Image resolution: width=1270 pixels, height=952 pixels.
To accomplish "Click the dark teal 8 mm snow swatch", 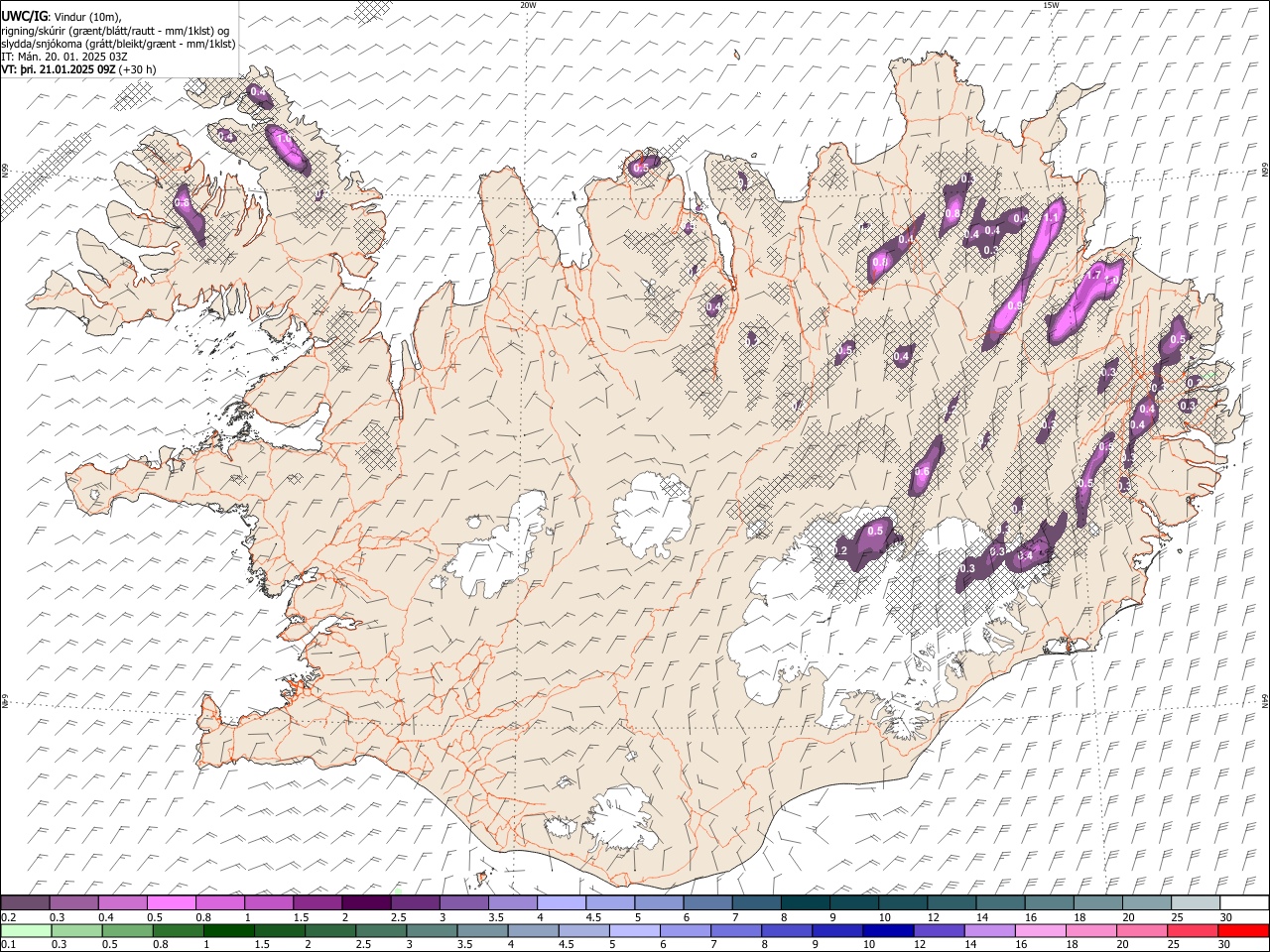I will (x=806, y=902).
